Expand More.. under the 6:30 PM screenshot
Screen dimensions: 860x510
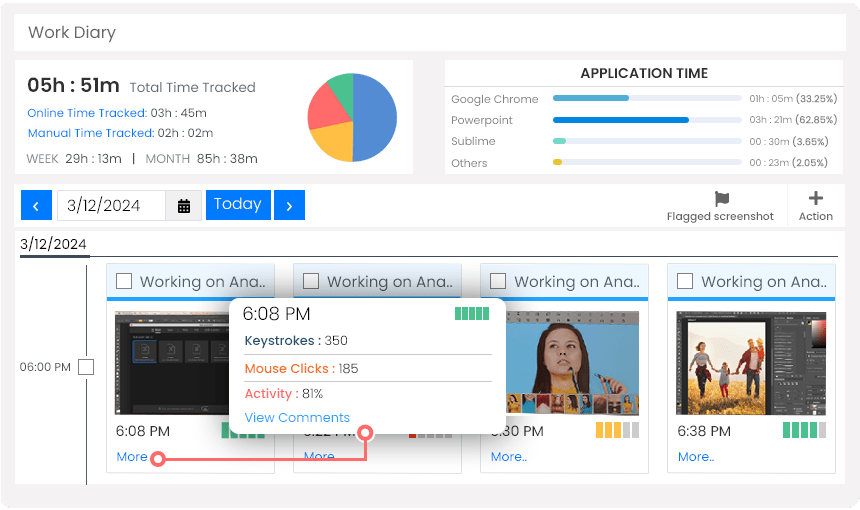point(508,457)
